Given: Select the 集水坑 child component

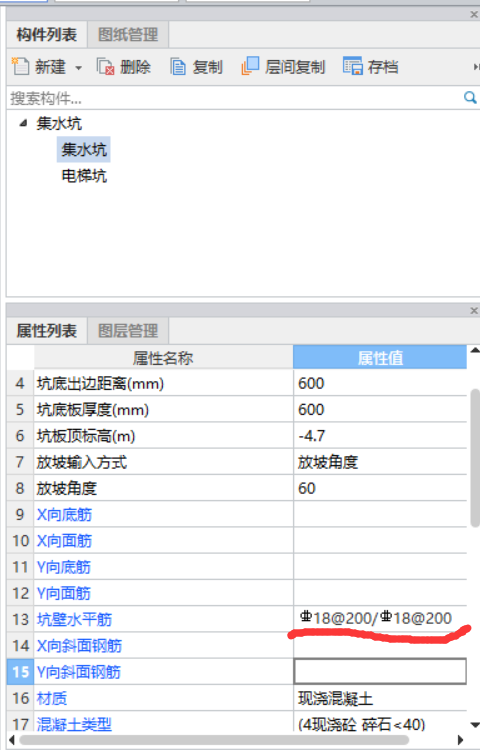Looking at the screenshot, I should click(84, 149).
